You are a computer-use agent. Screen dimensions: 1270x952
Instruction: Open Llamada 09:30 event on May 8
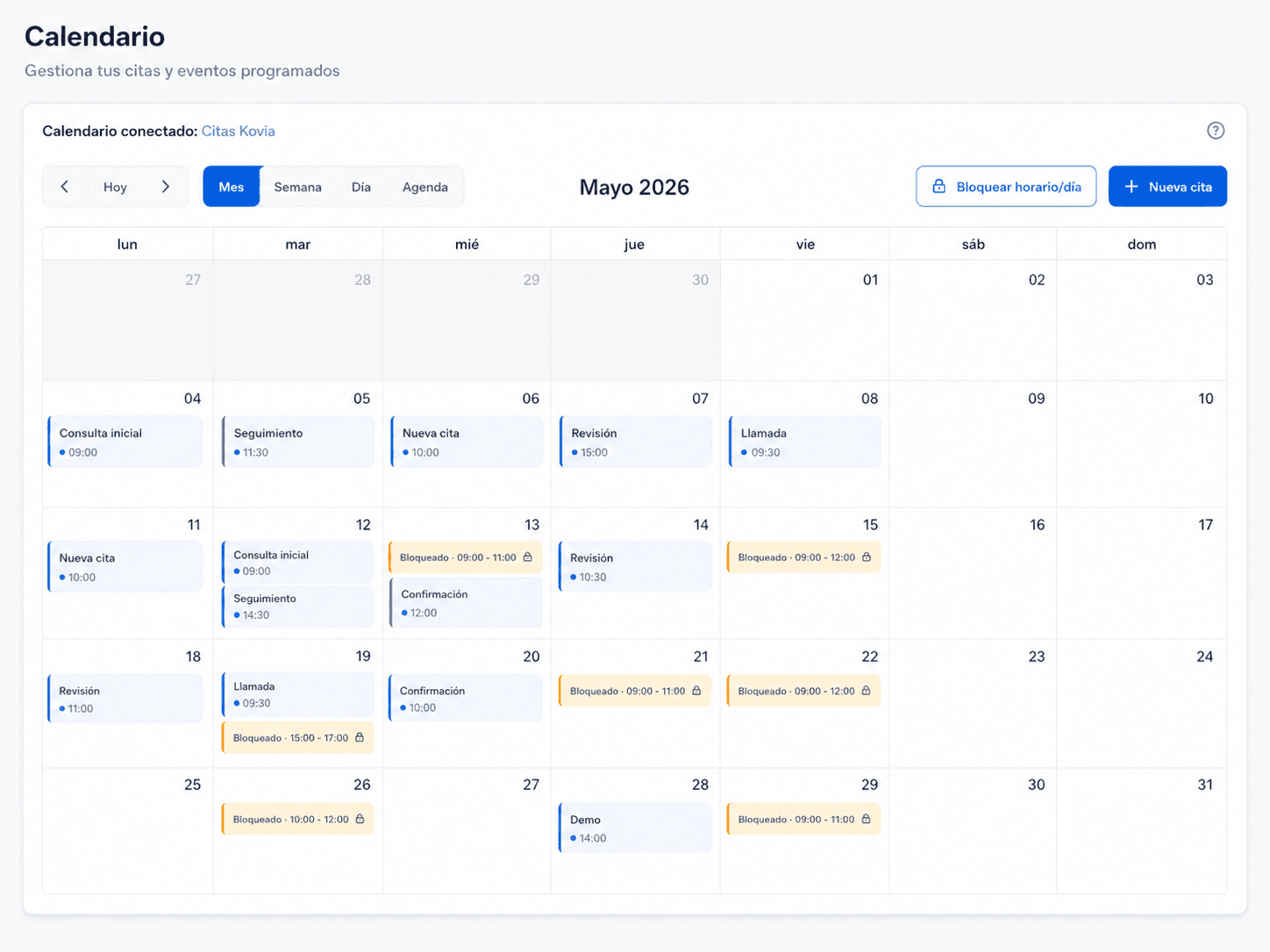(x=805, y=442)
